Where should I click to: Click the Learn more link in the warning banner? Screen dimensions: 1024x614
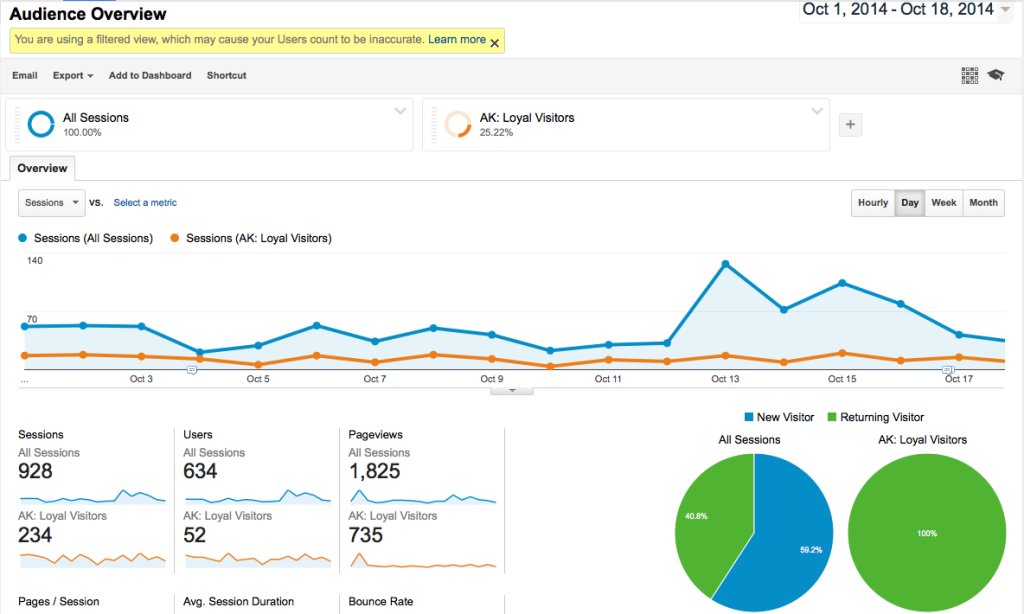(457, 40)
